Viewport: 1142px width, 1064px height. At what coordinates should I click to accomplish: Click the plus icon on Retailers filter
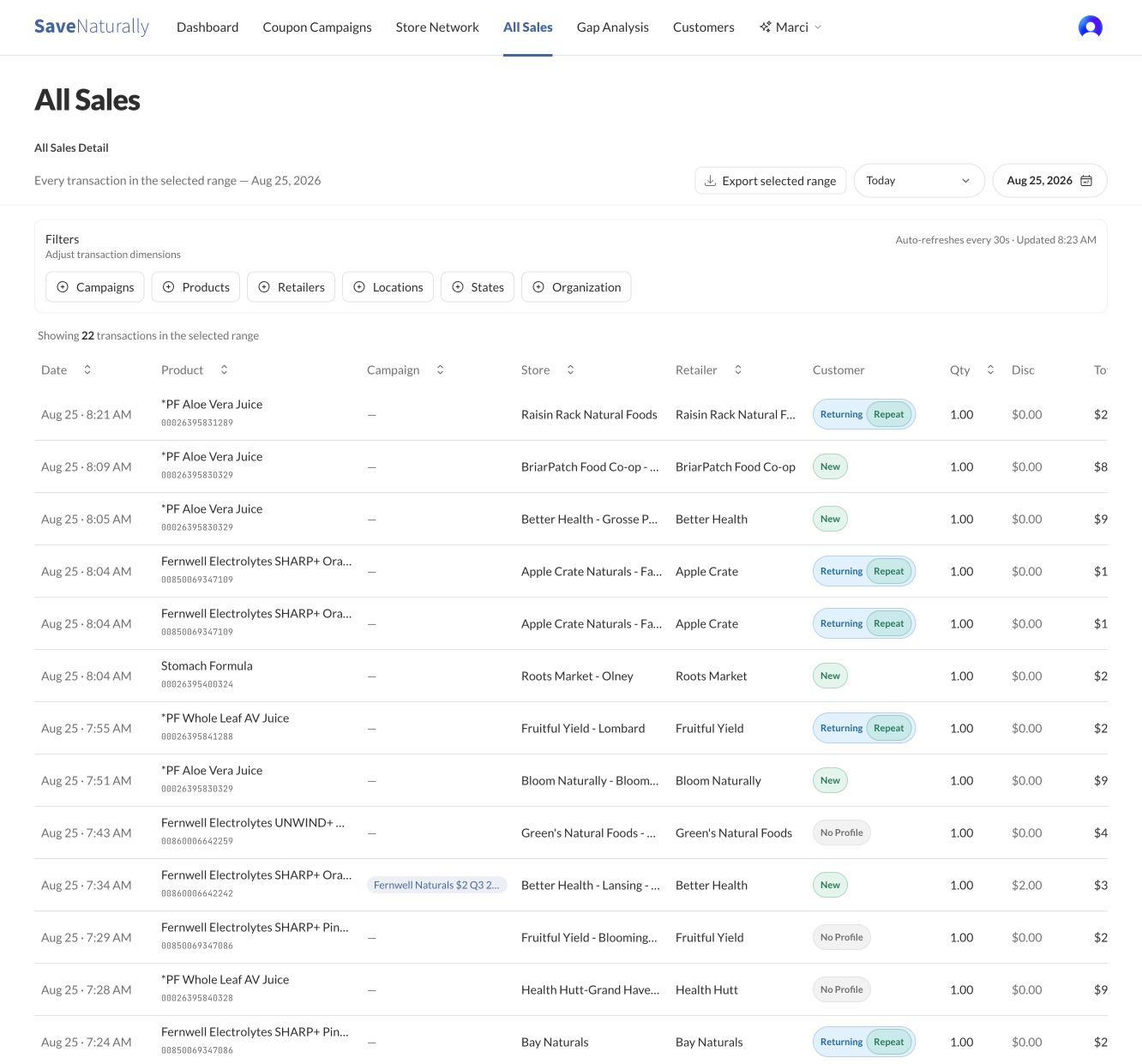[x=264, y=287]
